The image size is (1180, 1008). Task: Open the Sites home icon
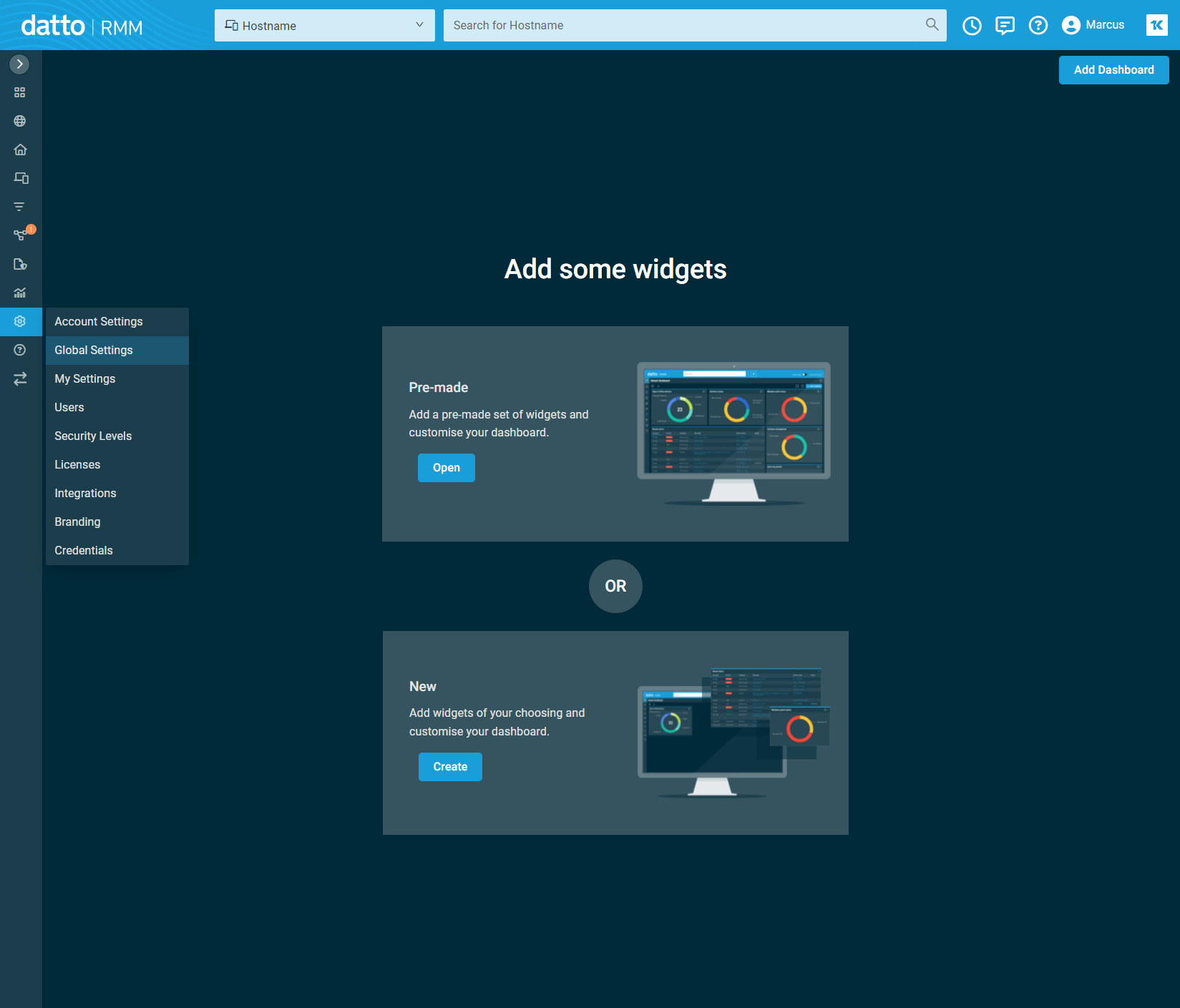coord(20,150)
